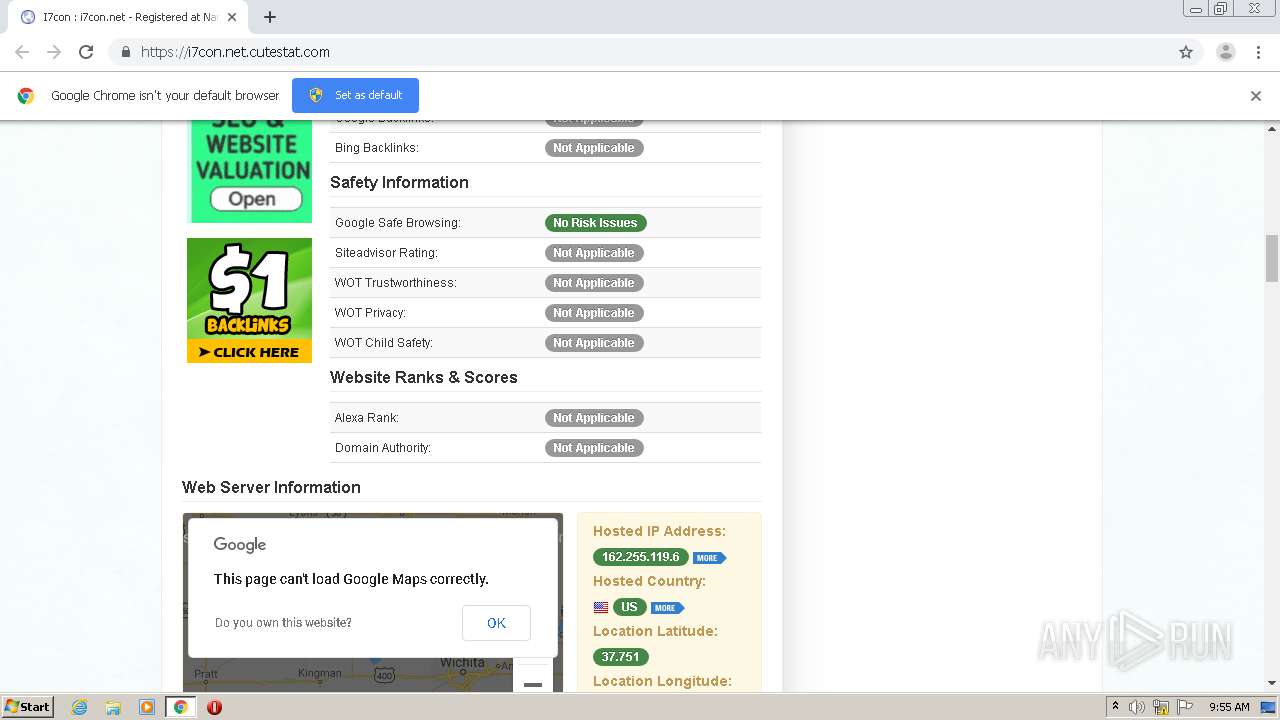Open a new browser tab
The height and width of the screenshot is (720, 1280).
(270, 17)
